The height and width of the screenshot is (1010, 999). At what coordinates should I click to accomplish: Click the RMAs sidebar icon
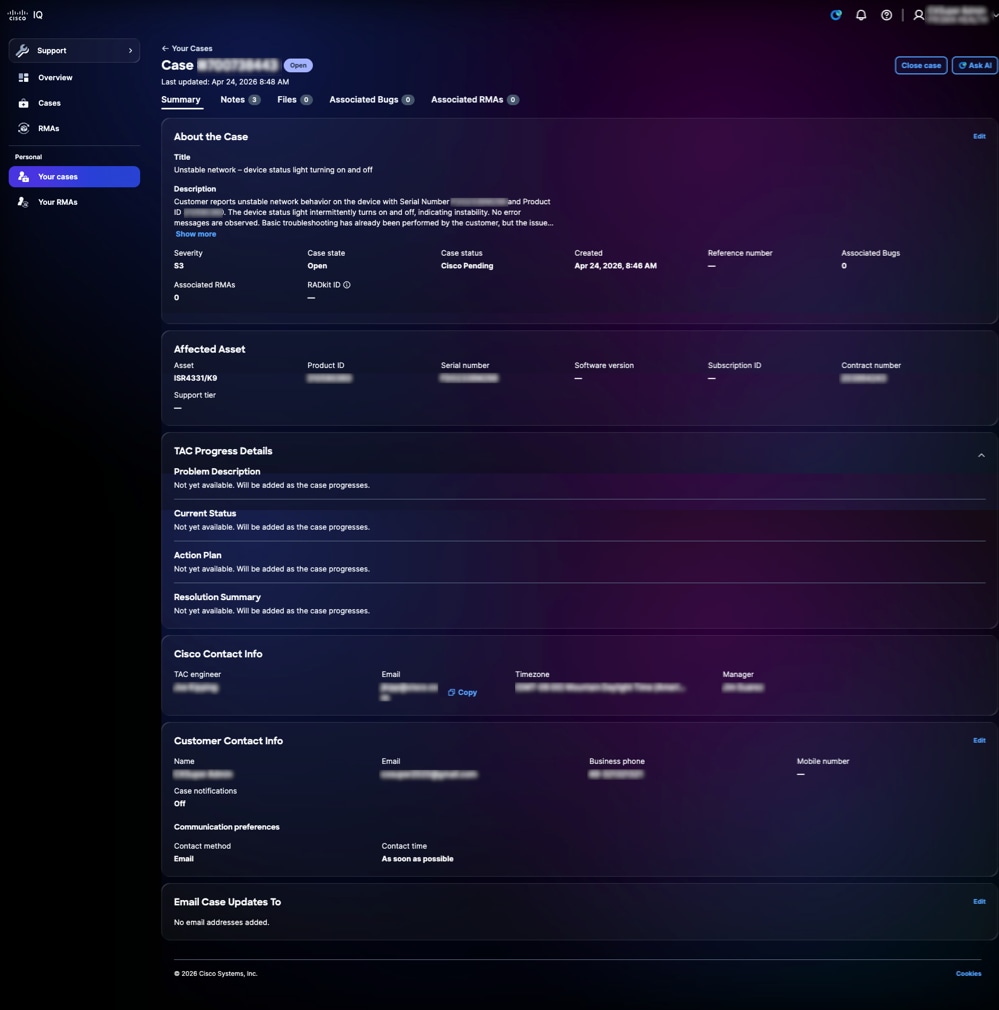(24, 128)
